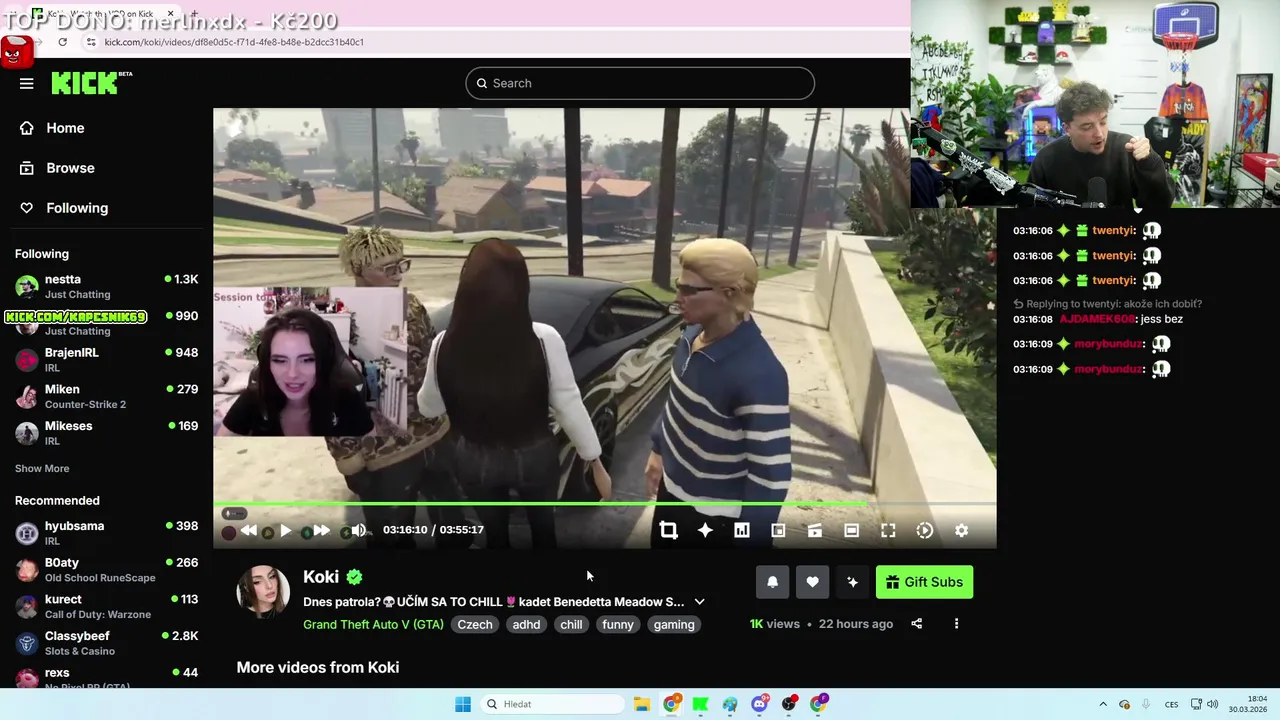Click the Koki channel name
The image size is (1280, 720).
pyautogui.click(x=321, y=577)
